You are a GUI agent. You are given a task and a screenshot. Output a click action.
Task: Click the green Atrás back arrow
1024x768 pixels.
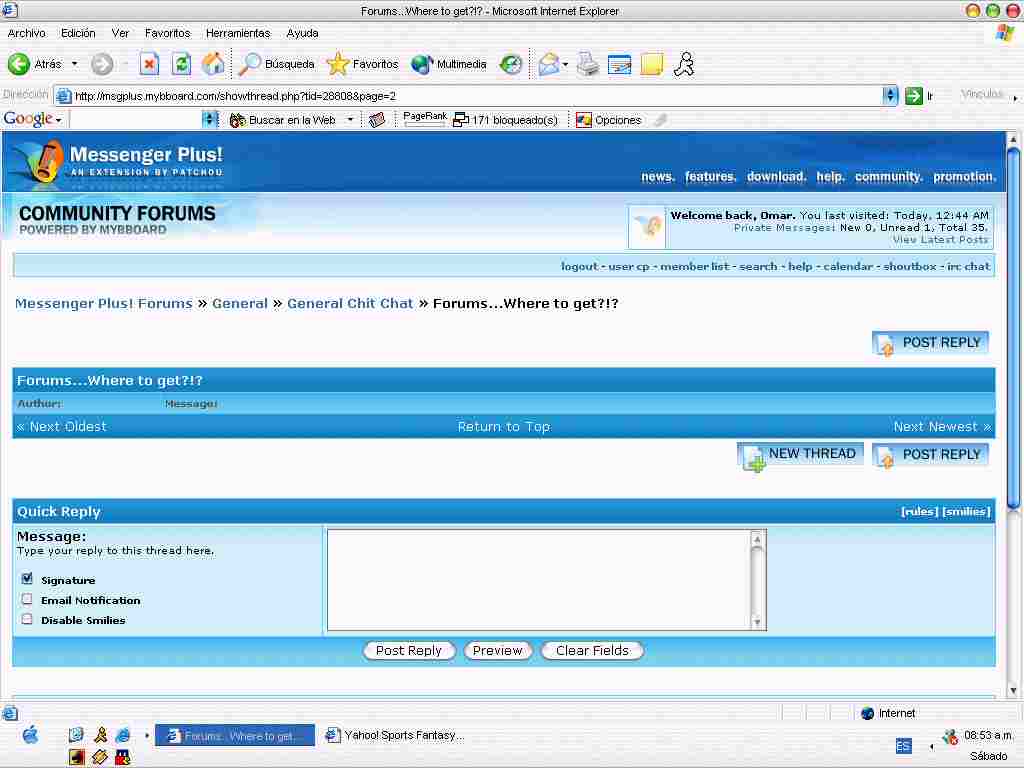19,64
